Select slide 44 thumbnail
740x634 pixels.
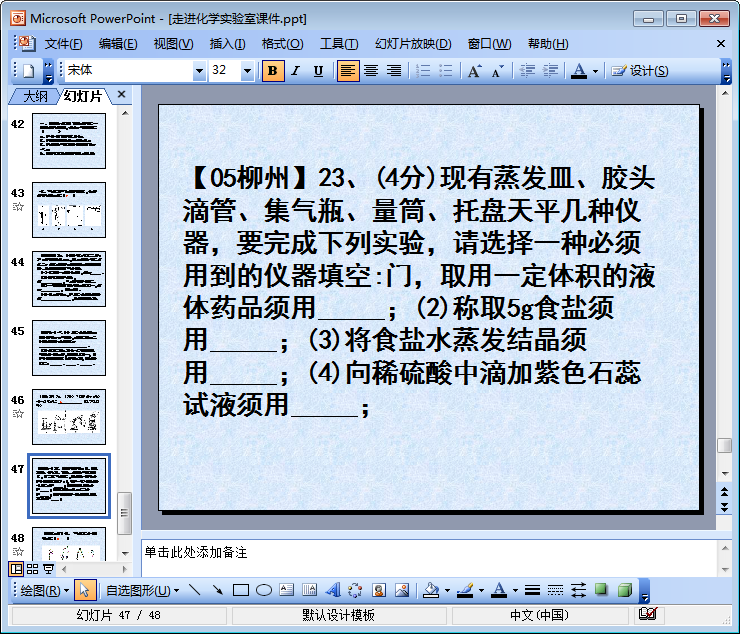click(69, 279)
